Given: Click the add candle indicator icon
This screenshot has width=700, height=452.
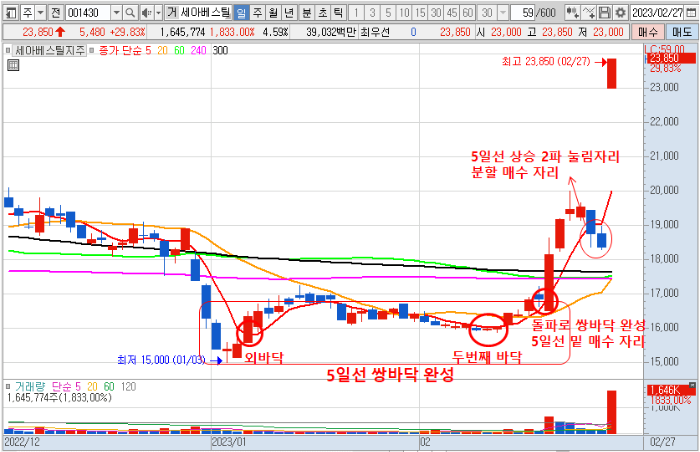Looking at the screenshot, I should click(572, 13).
